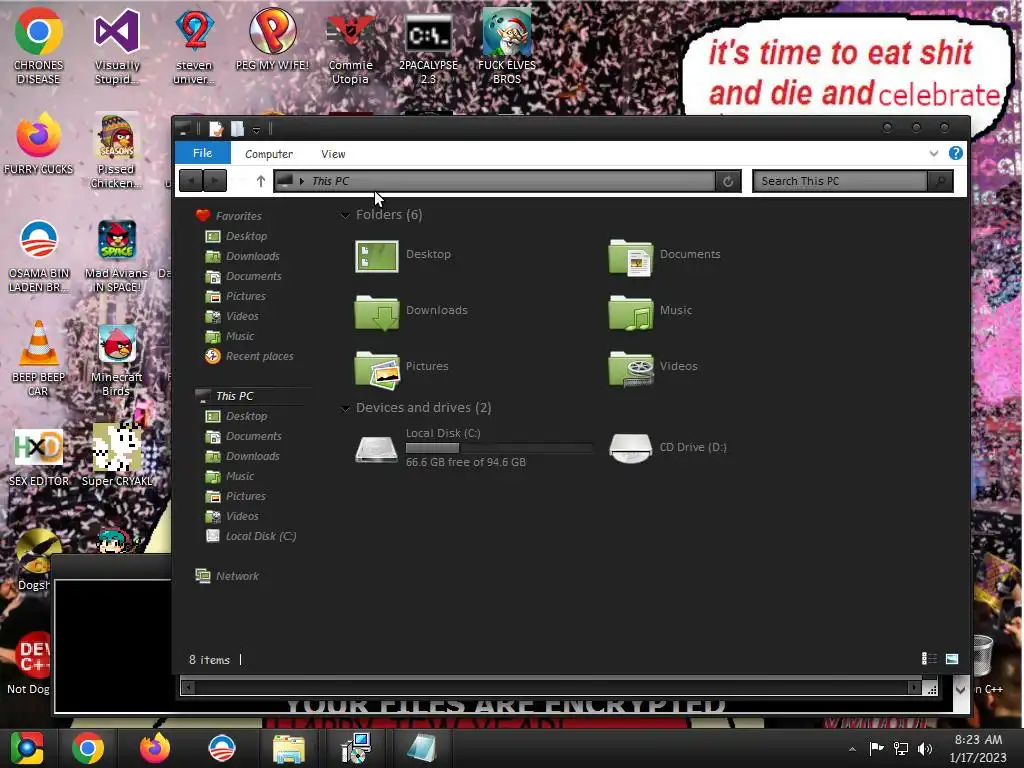This screenshot has width=1024, height=768.
Task: Open Mad Avians IN SPACE! desktop icon
Action: click(x=116, y=255)
